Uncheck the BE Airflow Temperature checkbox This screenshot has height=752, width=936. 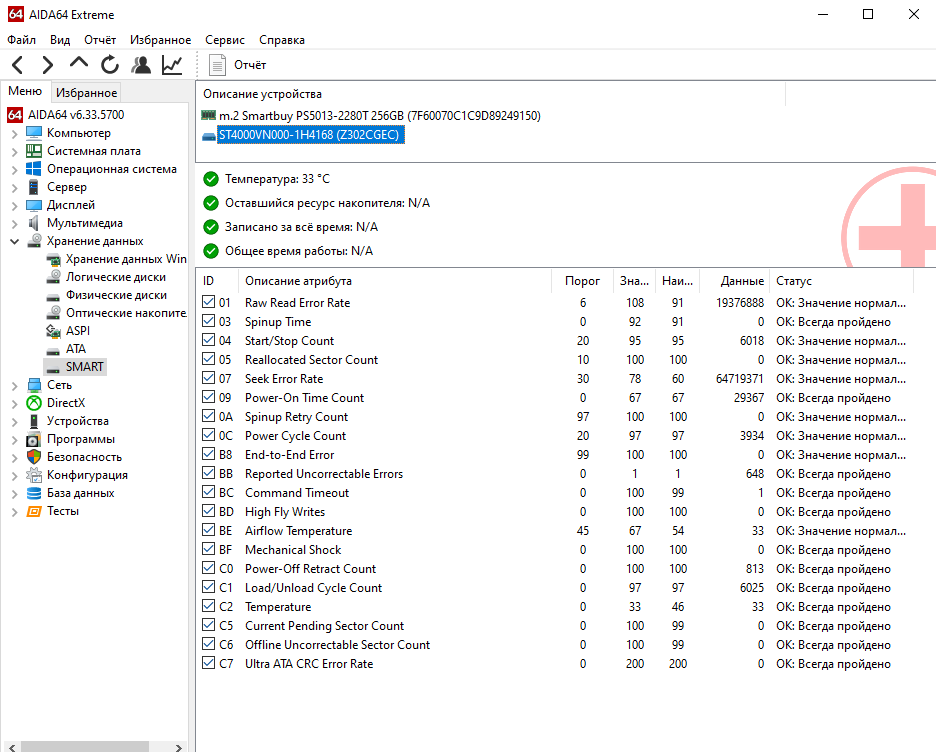pos(208,529)
